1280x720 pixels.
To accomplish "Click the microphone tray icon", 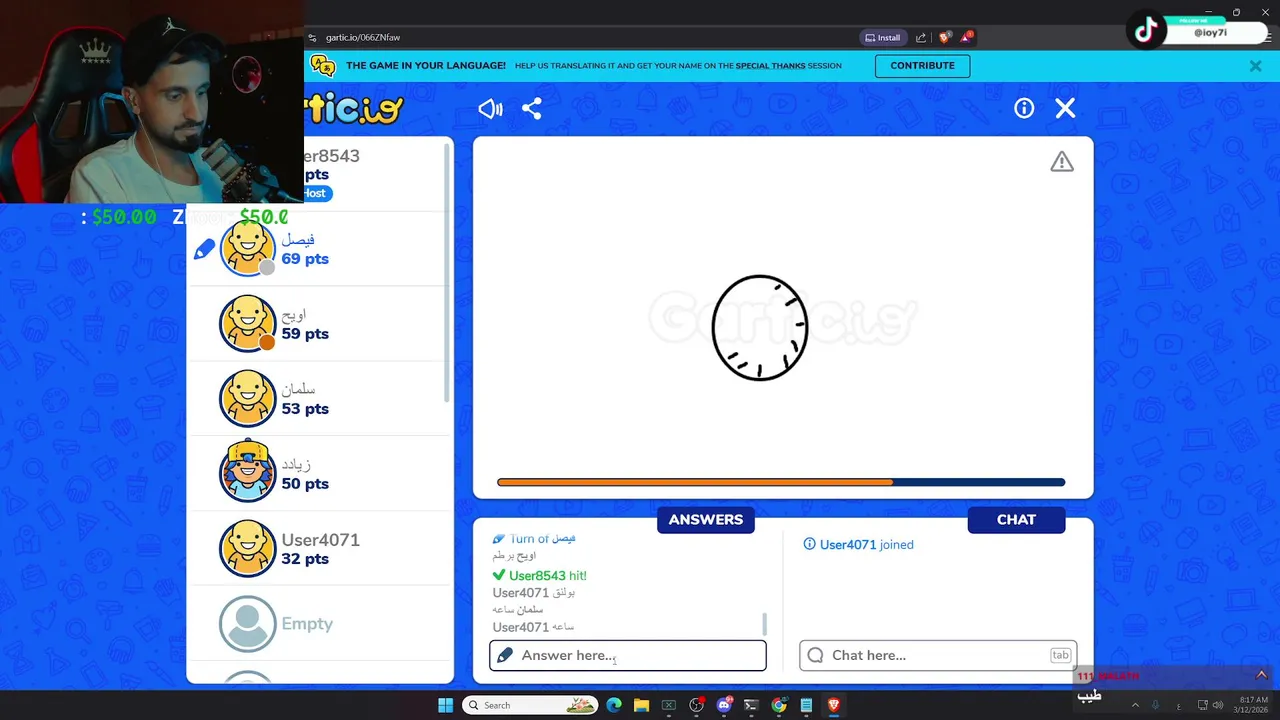I will (x=1156, y=705).
